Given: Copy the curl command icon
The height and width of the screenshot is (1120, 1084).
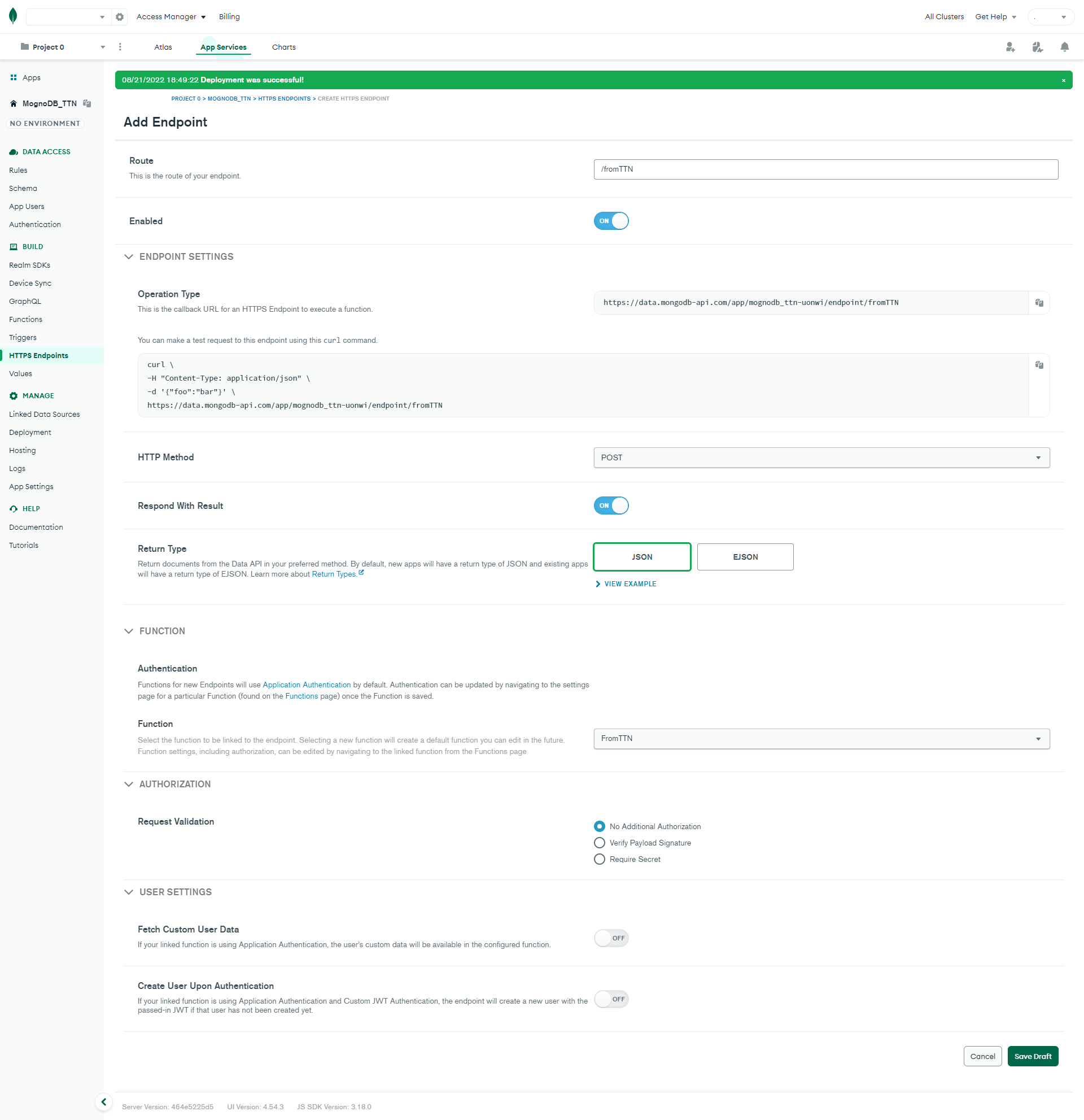Looking at the screenshot, I should 1039,364.
